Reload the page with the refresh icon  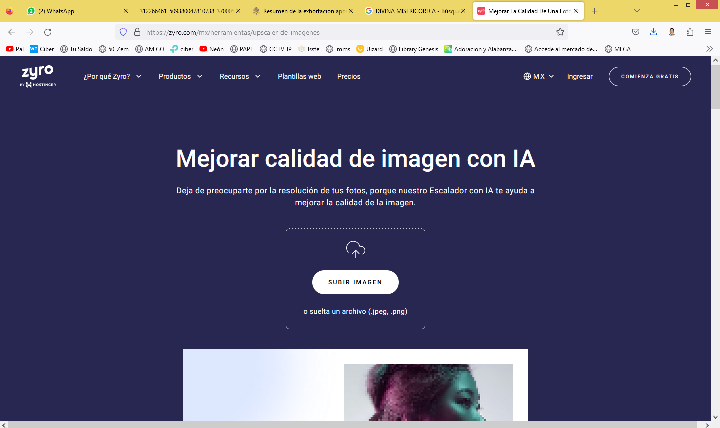pos(48,32)
